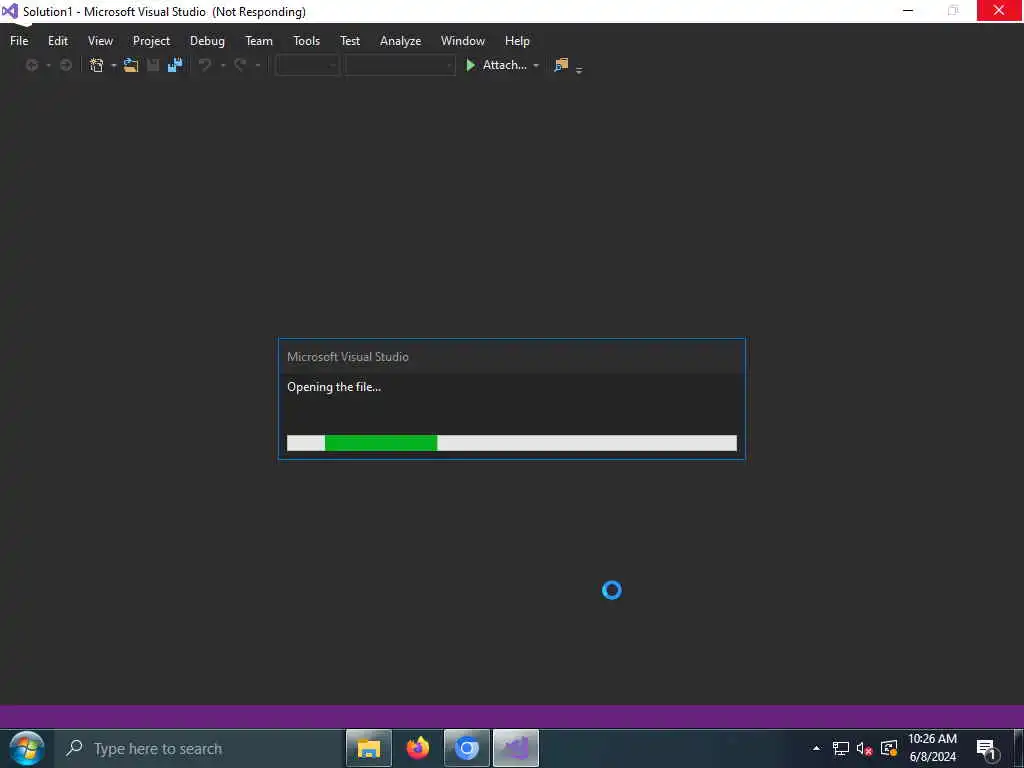Open the Project menu
This screenshot has height=768, width=1024.
[151, 40]
